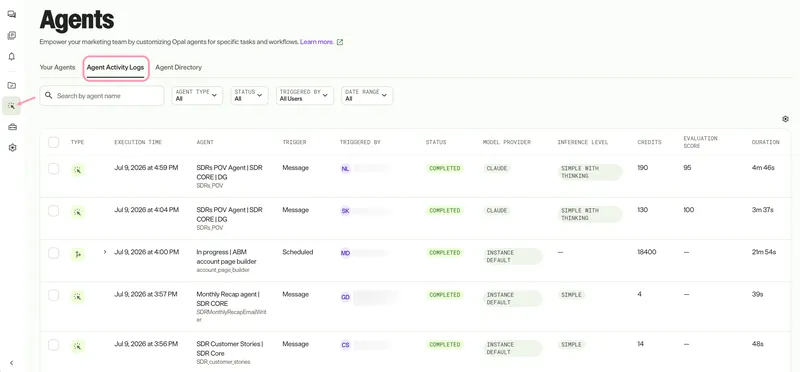Click the Inference Level column header
This screenshot has height=372, width=800.
click(x=583, y=142)
